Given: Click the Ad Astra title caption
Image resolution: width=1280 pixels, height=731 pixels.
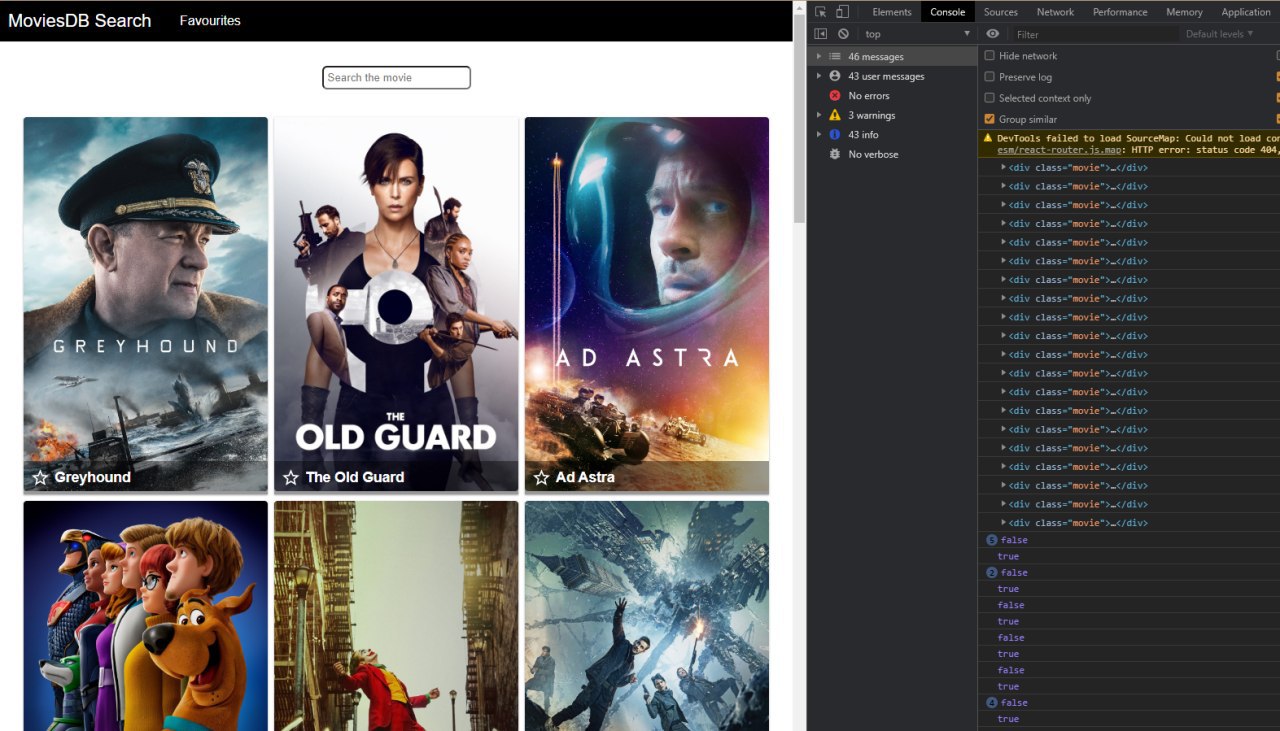Looking at the screenshot, I should (x=585, y=478).
